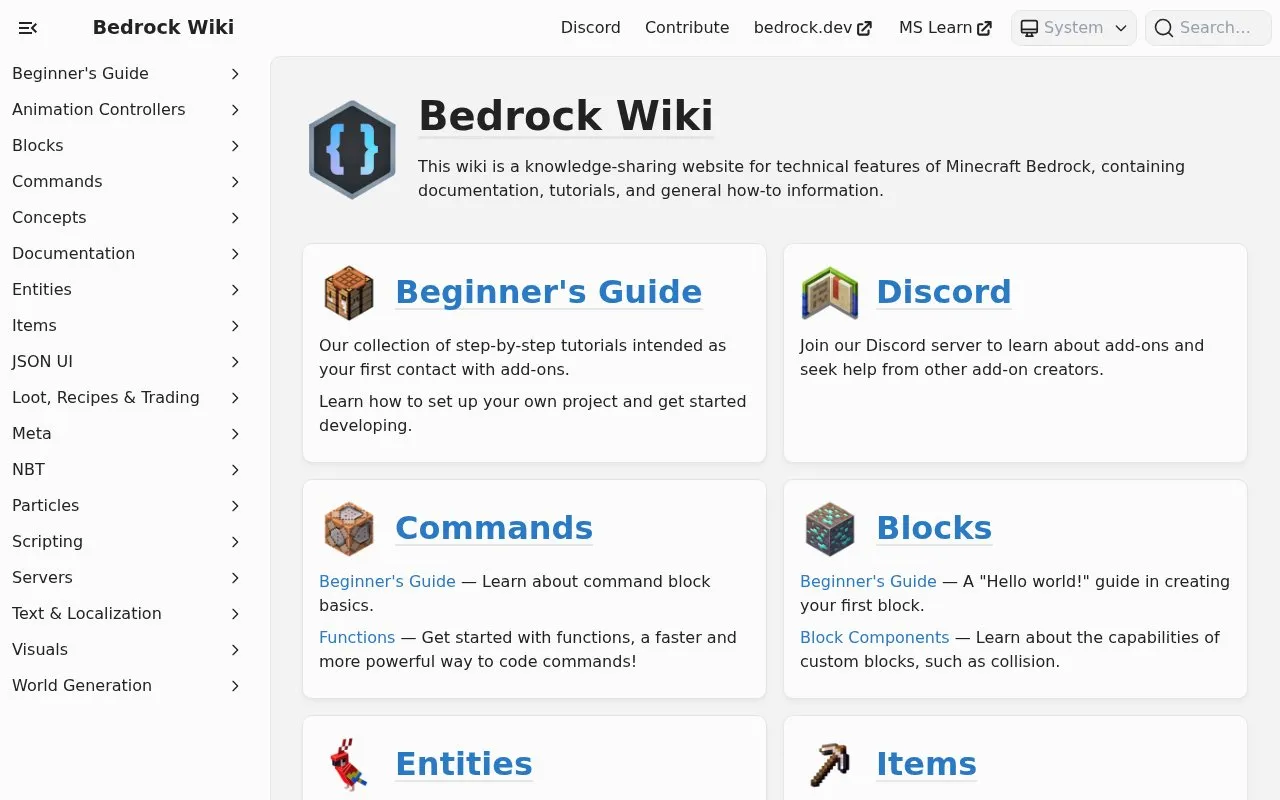Click the book icon beside Discord heading

pos(830,292)
